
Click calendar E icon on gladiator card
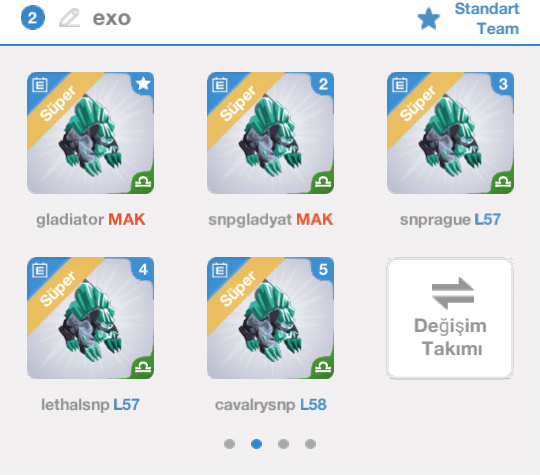[x=40, y=84]
